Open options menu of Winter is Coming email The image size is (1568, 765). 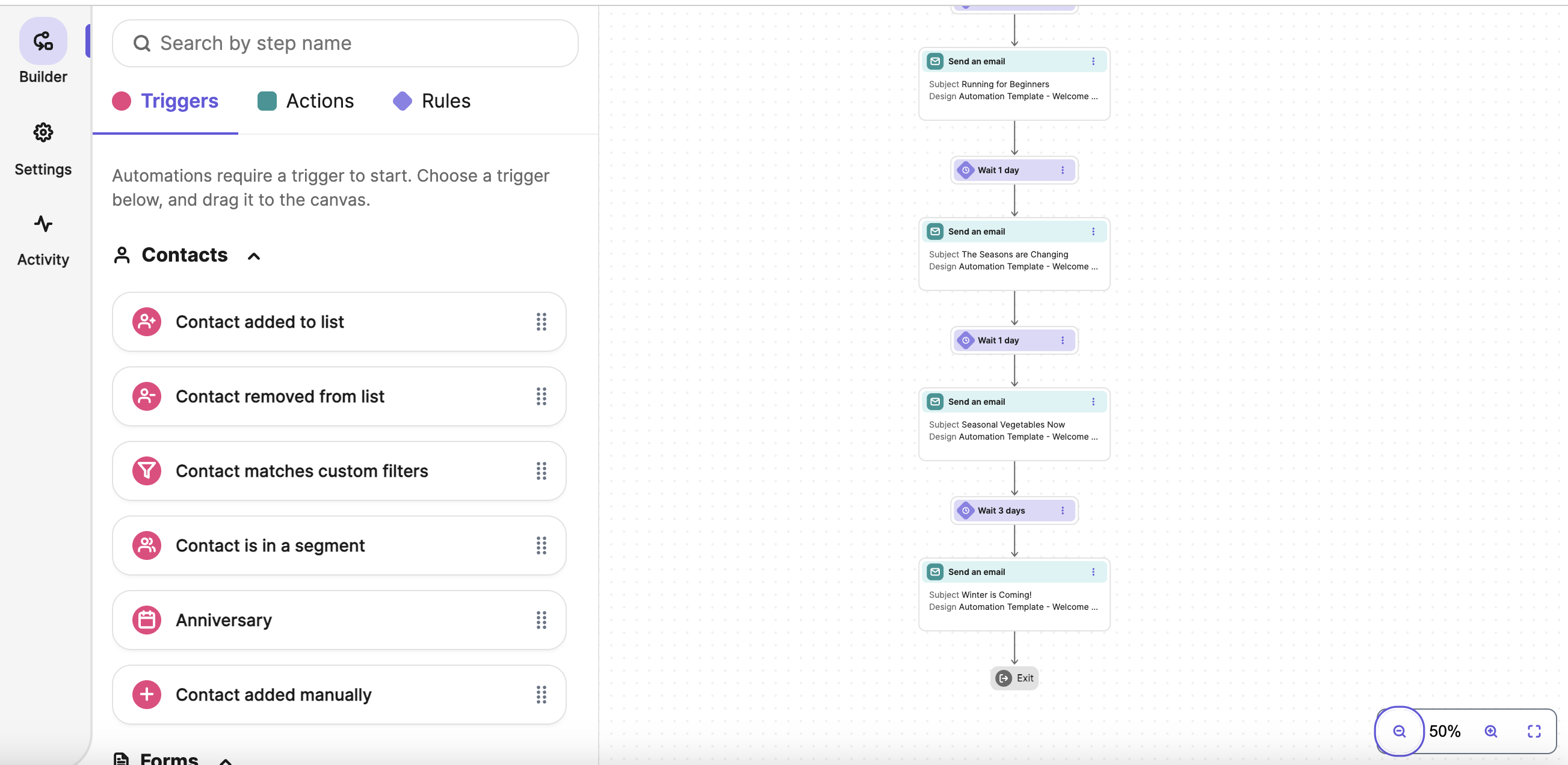point(1093,572)
